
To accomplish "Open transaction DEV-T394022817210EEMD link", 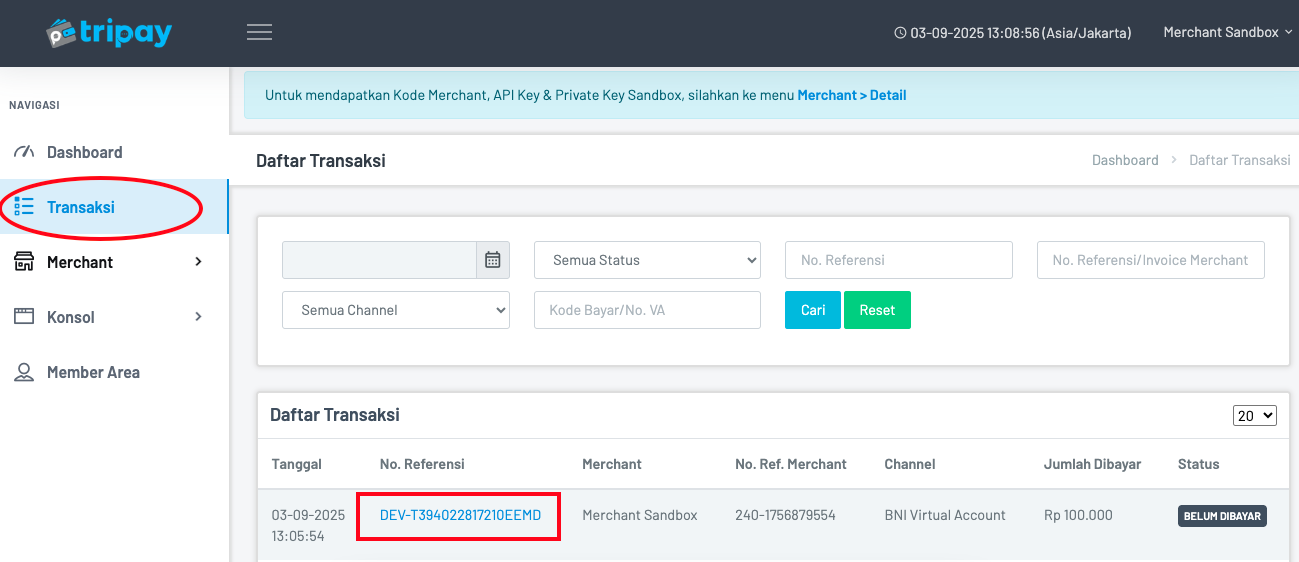I will [x=460, y=515].
